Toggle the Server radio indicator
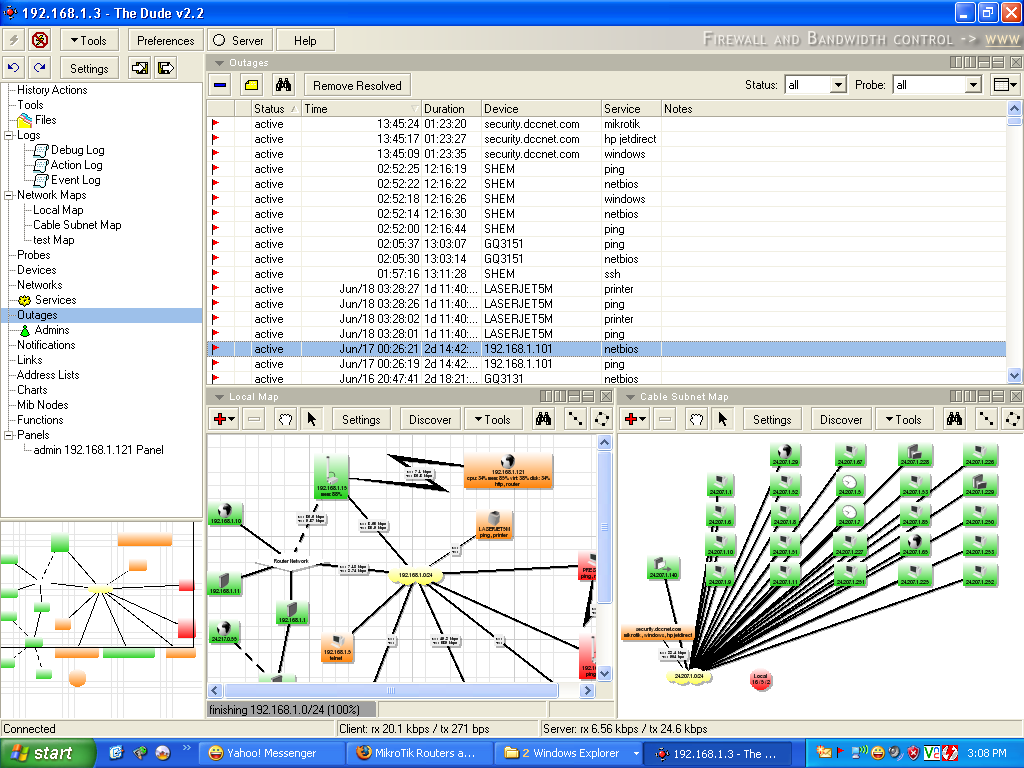1024x768 pixels. [219, 40]
